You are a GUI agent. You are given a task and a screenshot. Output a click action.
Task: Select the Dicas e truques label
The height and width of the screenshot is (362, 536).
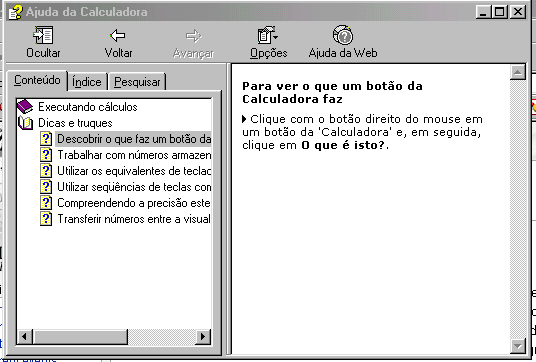pos(75,123)
